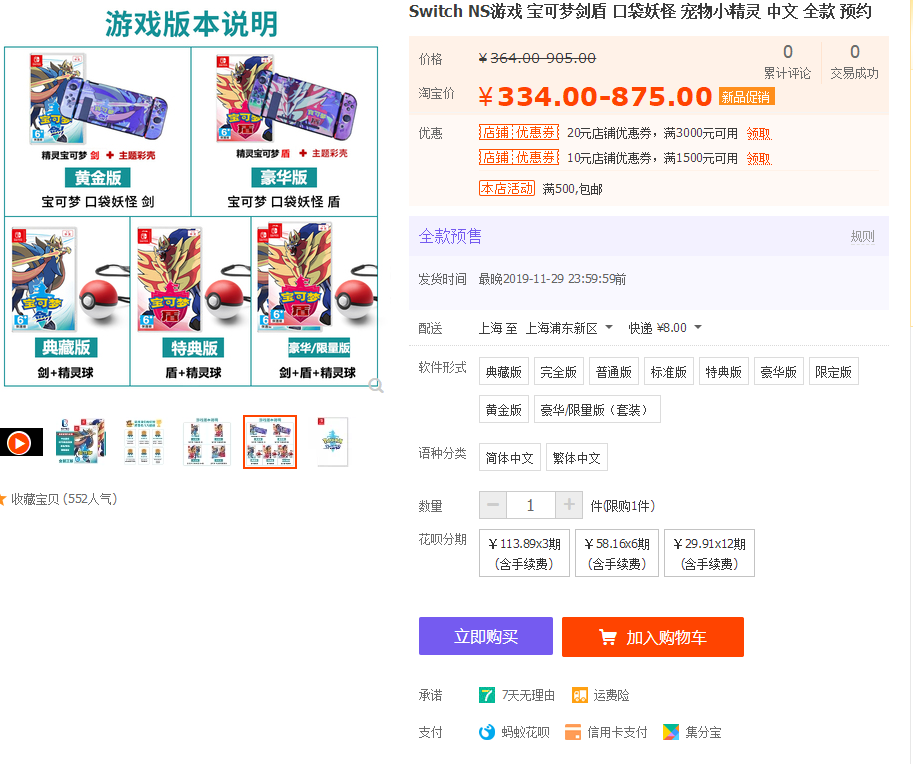Select the fourth thumbnail with four editions
Viewport: 913px width, 764px height.
(x=207, y=441)
